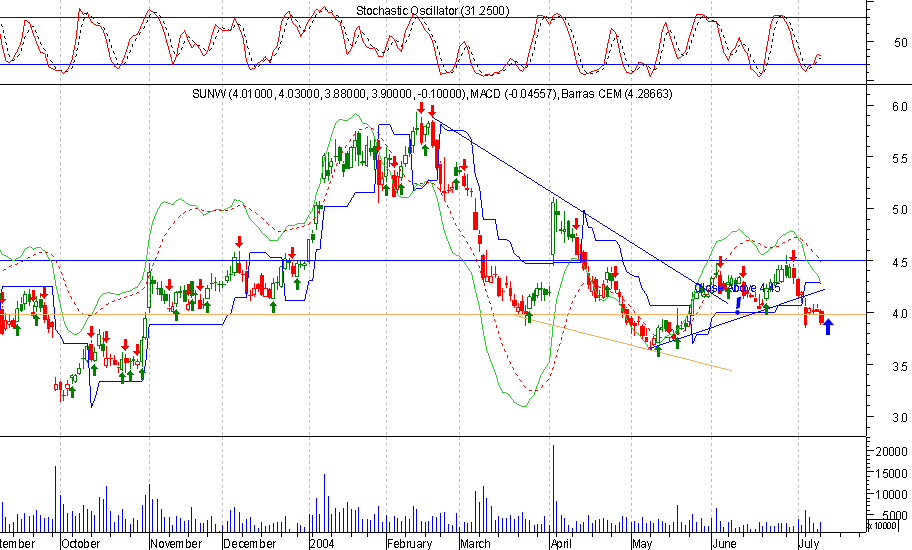This screenshot has width=912, height=550.
Task: Click the 5.0 price axis label
Action: 900,209
